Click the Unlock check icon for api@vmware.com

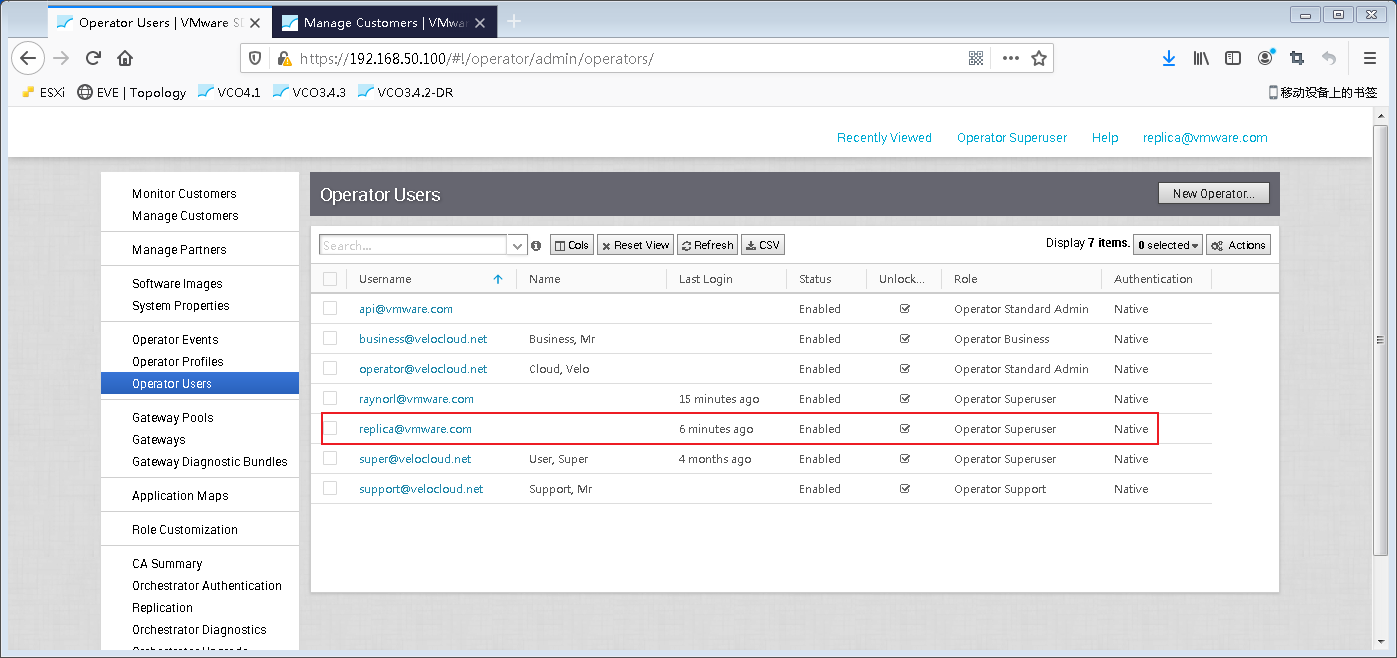click(x=905, y=309)
